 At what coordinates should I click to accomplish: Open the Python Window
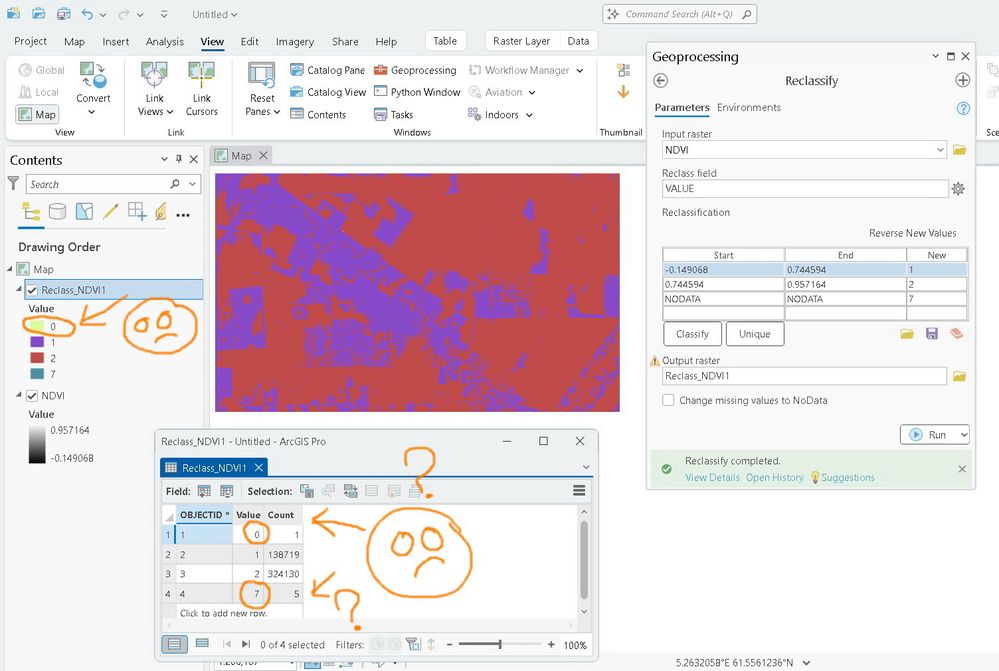point(416,92)
